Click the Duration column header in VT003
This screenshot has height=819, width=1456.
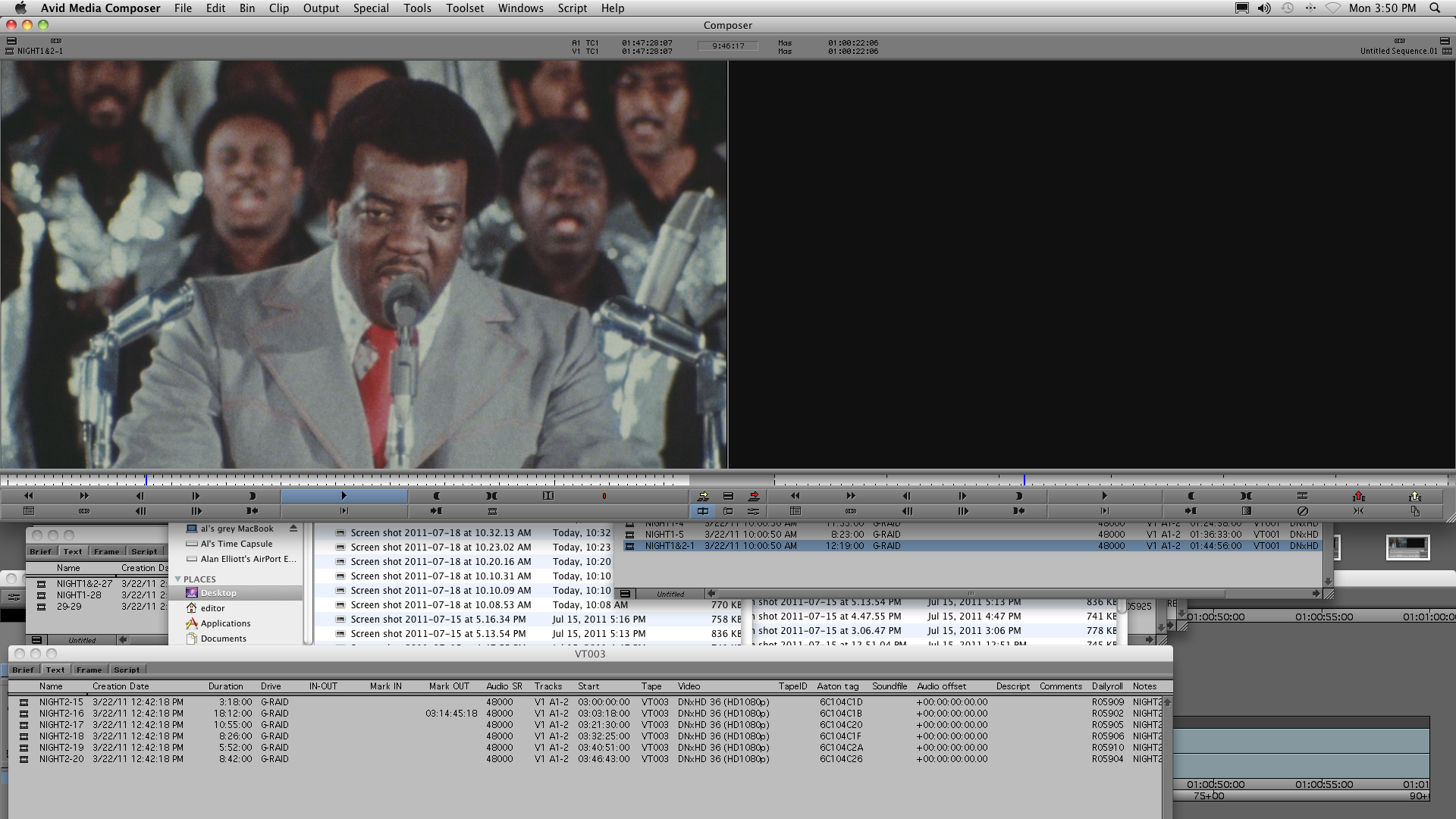pyautogui.click(x=225, y=686)
